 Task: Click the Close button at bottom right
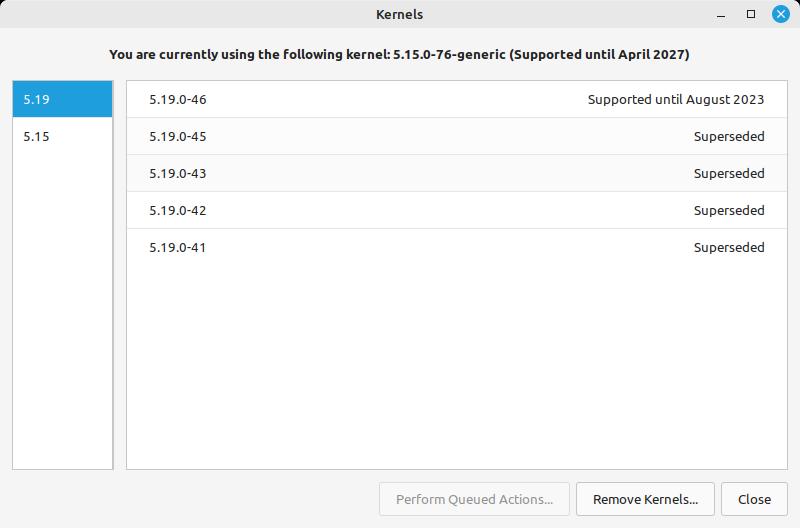coord(754,499)
